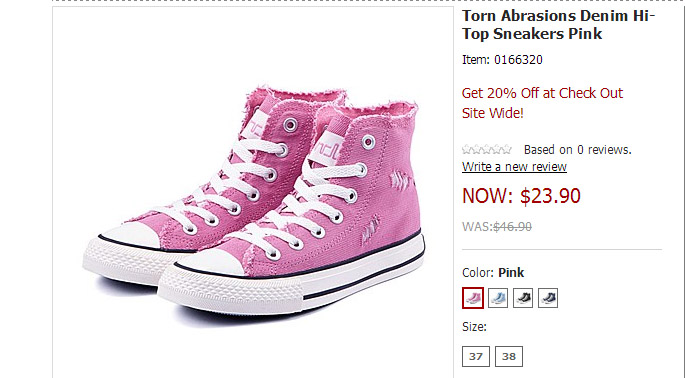Click the first star in the rating row
The width and height of the screenshot is (685, 378).
point(467,149)
